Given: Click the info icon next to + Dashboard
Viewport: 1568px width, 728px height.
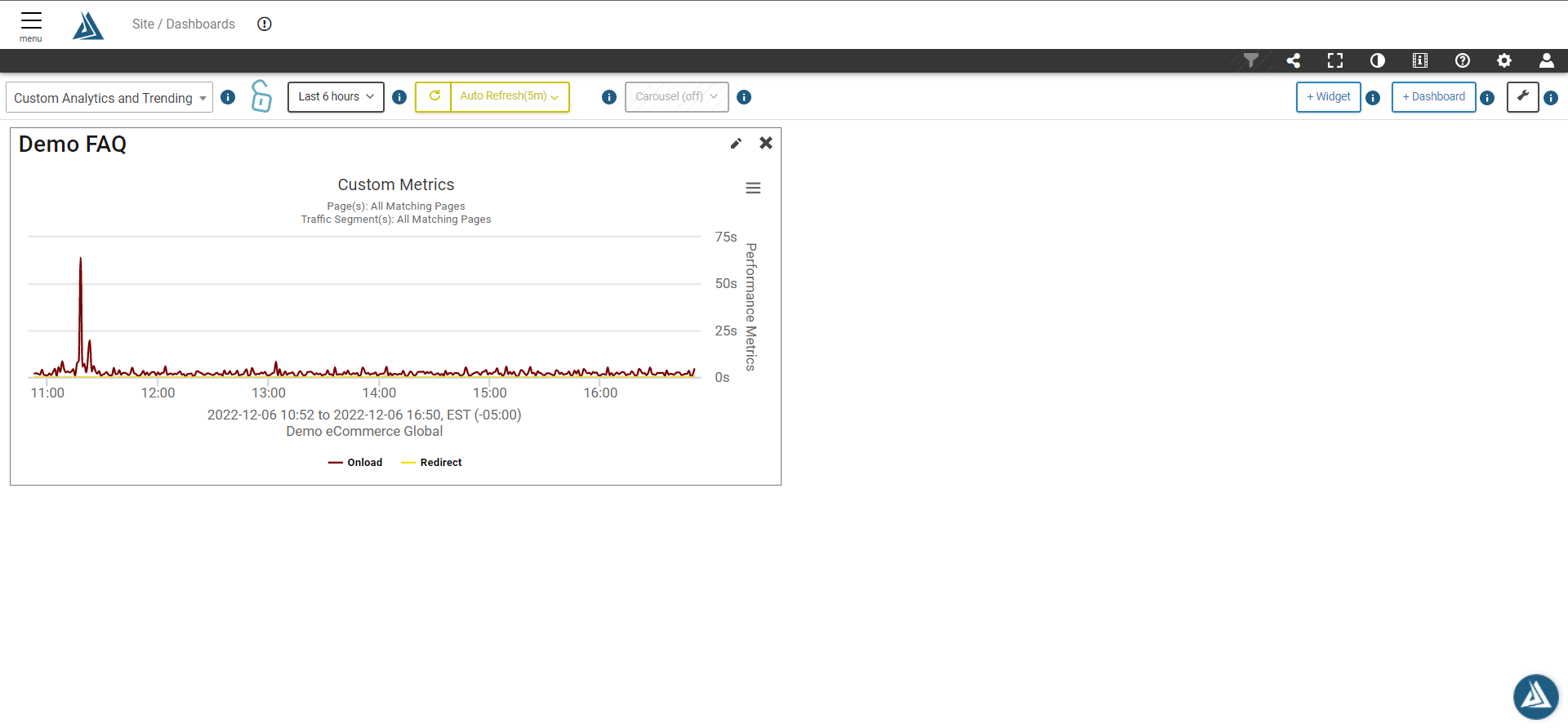Looking at the screenshot, I should (x=1487, y=98).
